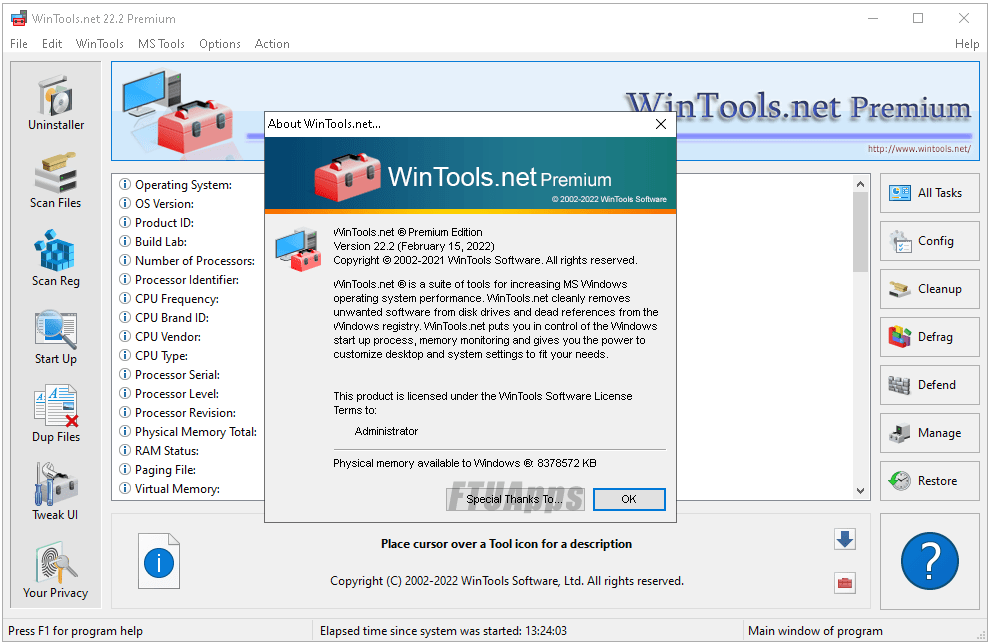Click the info list scrollbar thumb
Viewport: 992px width, 644px height.
860,232
